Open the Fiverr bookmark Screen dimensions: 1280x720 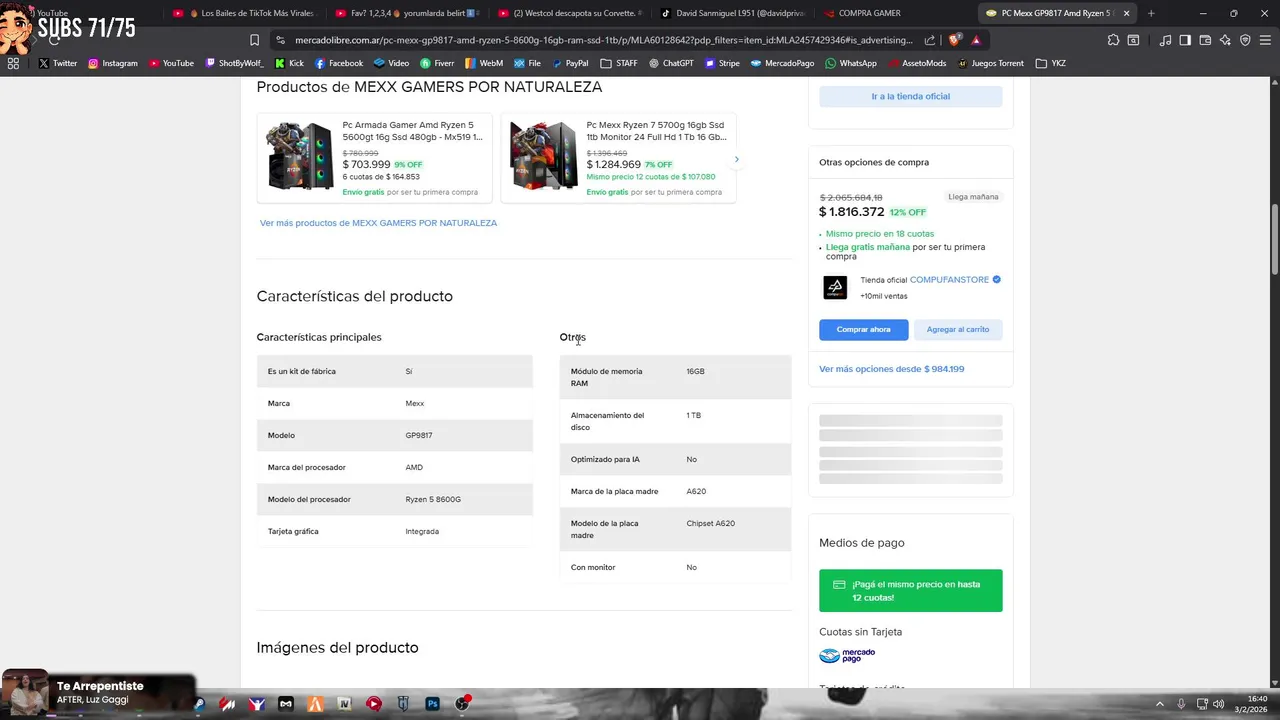(x=437, y=63)
